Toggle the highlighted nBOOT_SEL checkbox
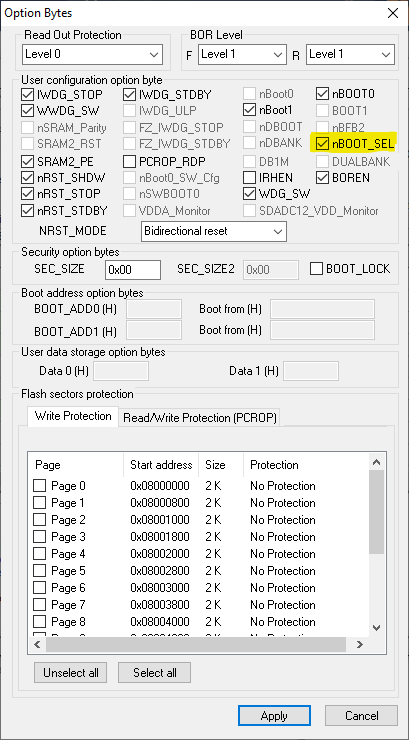This screenshot has height=740, width=409. [323, 144]
